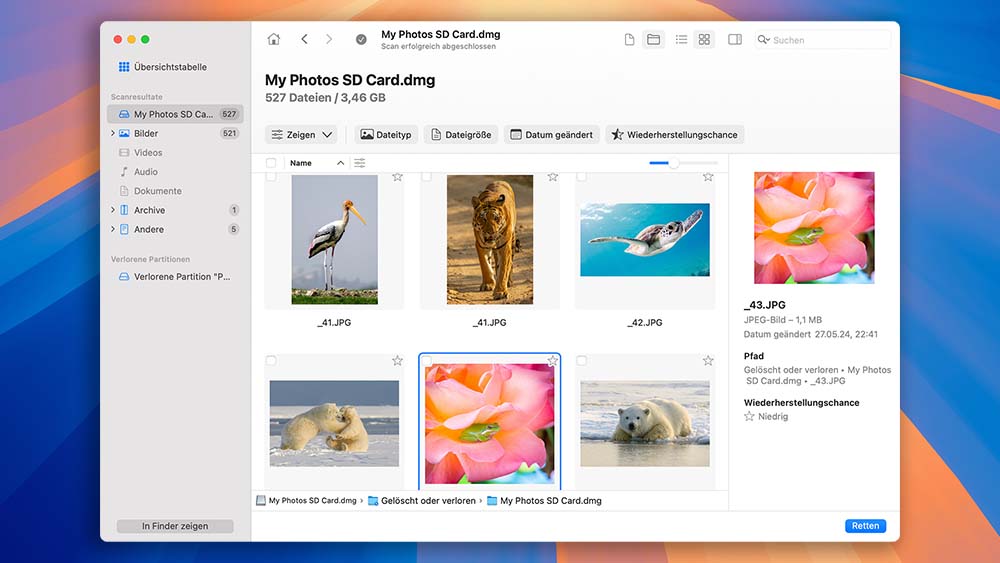
Task: Click the Niedrig recovery chance star icon
Action: click(749, 416)
